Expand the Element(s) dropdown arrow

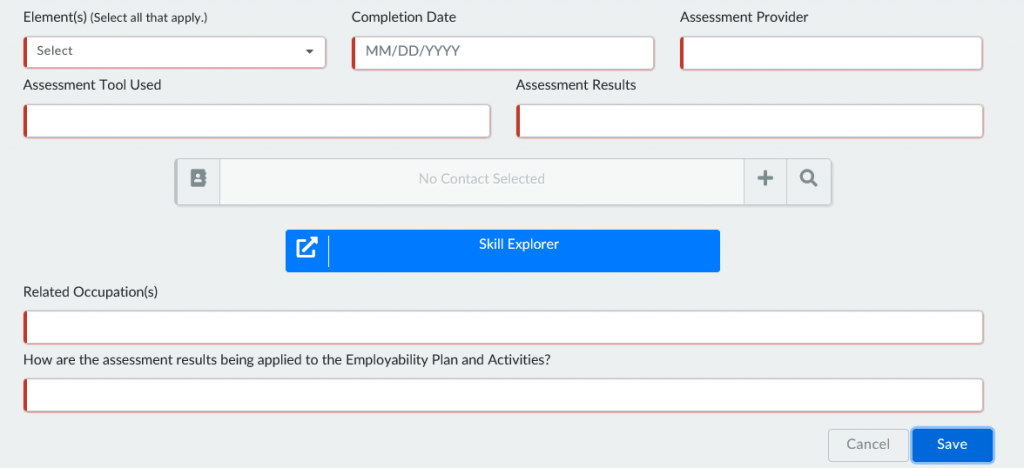pyautogui.click(x=309, y=51)
